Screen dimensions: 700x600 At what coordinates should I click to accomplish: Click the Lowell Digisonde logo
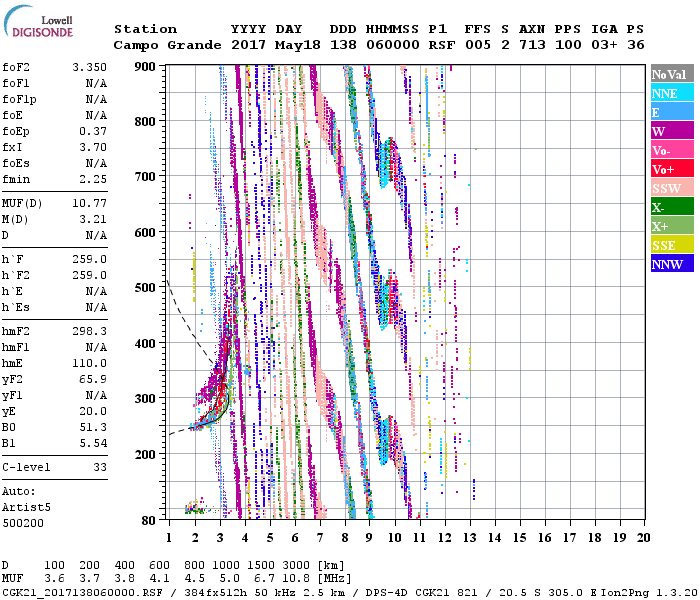pos(38,21)
